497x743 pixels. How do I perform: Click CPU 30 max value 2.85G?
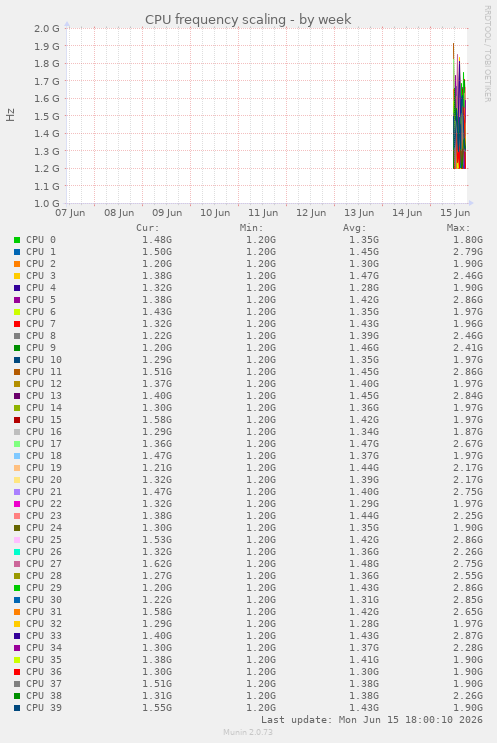(x=468, y=600)
